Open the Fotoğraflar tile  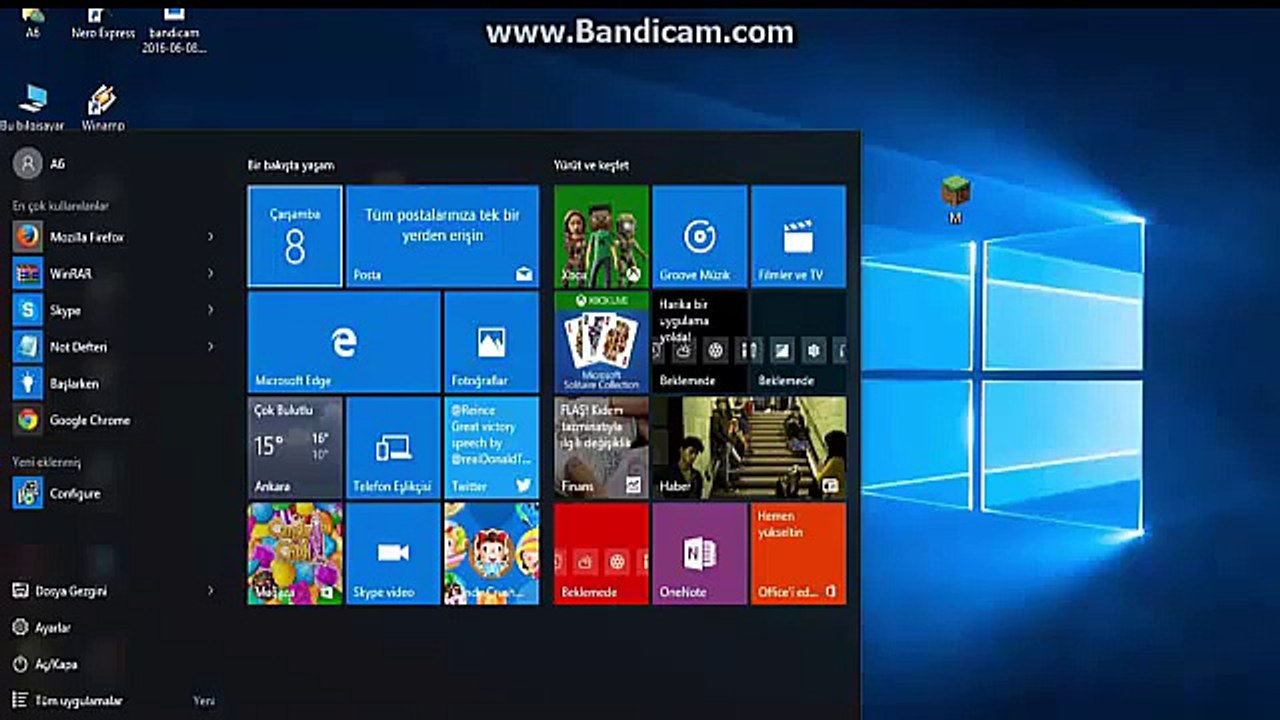point(491,342)
